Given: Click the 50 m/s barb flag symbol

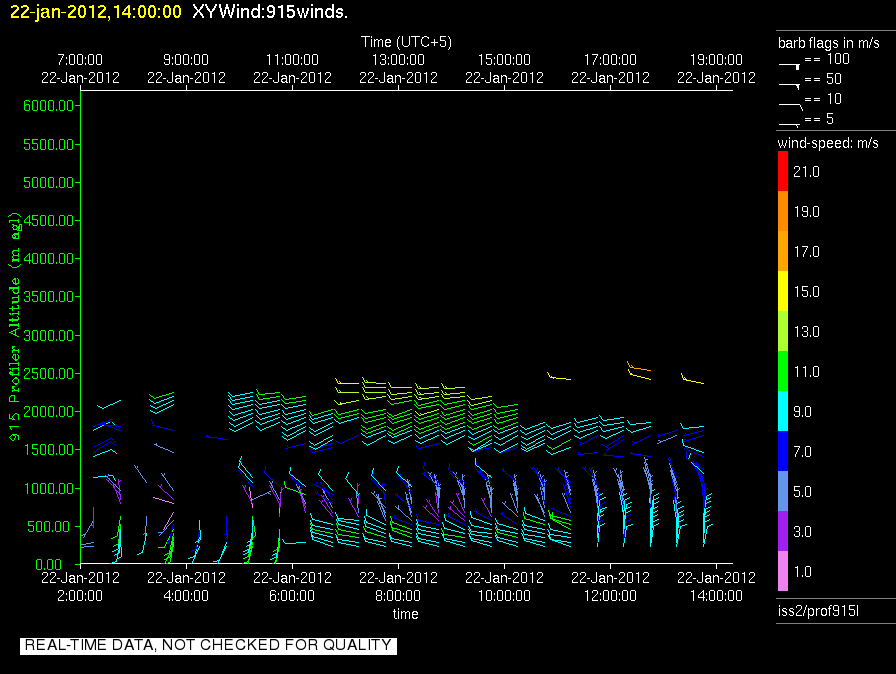Looking at the screenshot, I should pyautogui.click(x=790, y=86).
